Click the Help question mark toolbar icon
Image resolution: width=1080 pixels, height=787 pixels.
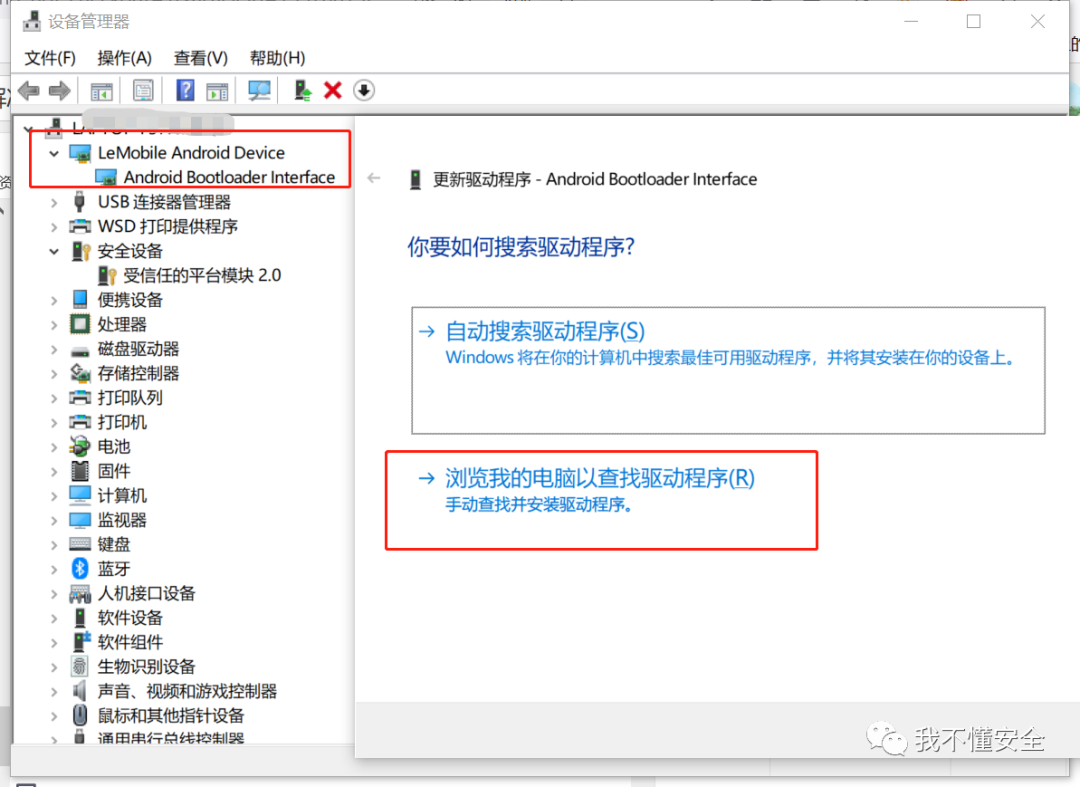tap(185, 90)
